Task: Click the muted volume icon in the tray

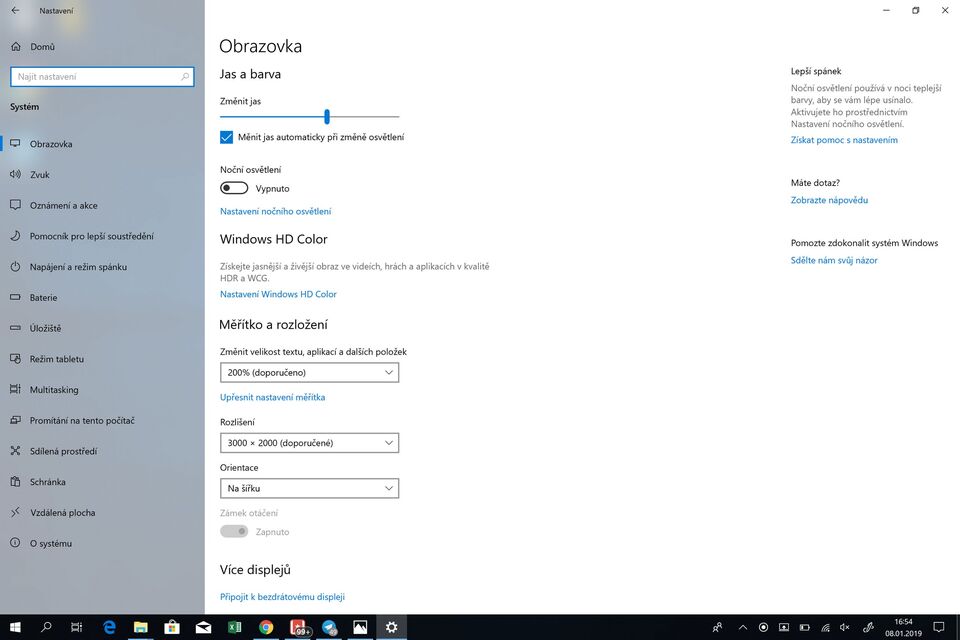Action: [844, 627]
